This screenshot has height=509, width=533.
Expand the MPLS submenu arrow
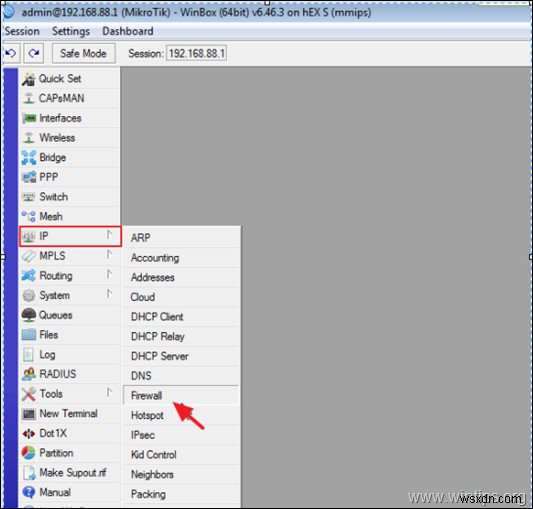(x=109, y=255)
